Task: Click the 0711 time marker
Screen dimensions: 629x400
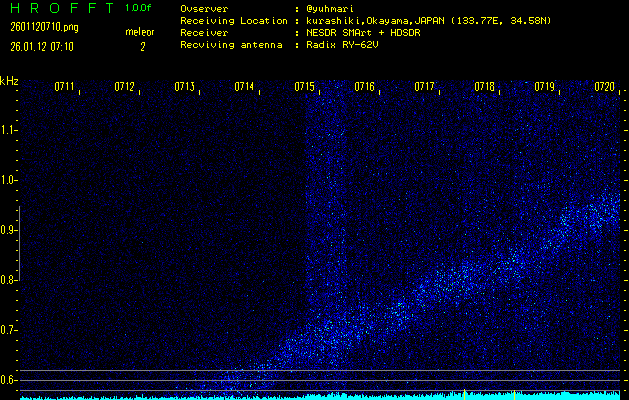Action: 64,87
